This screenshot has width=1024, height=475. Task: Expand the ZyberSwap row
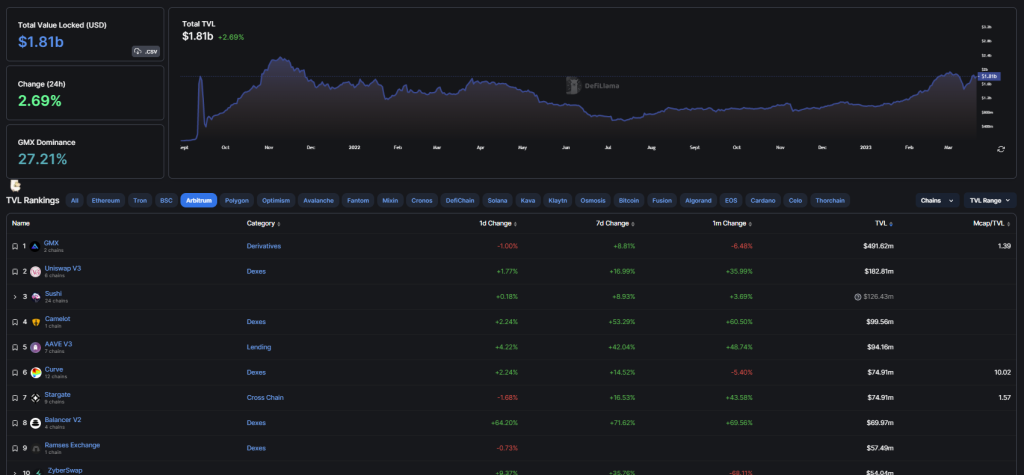15,472
